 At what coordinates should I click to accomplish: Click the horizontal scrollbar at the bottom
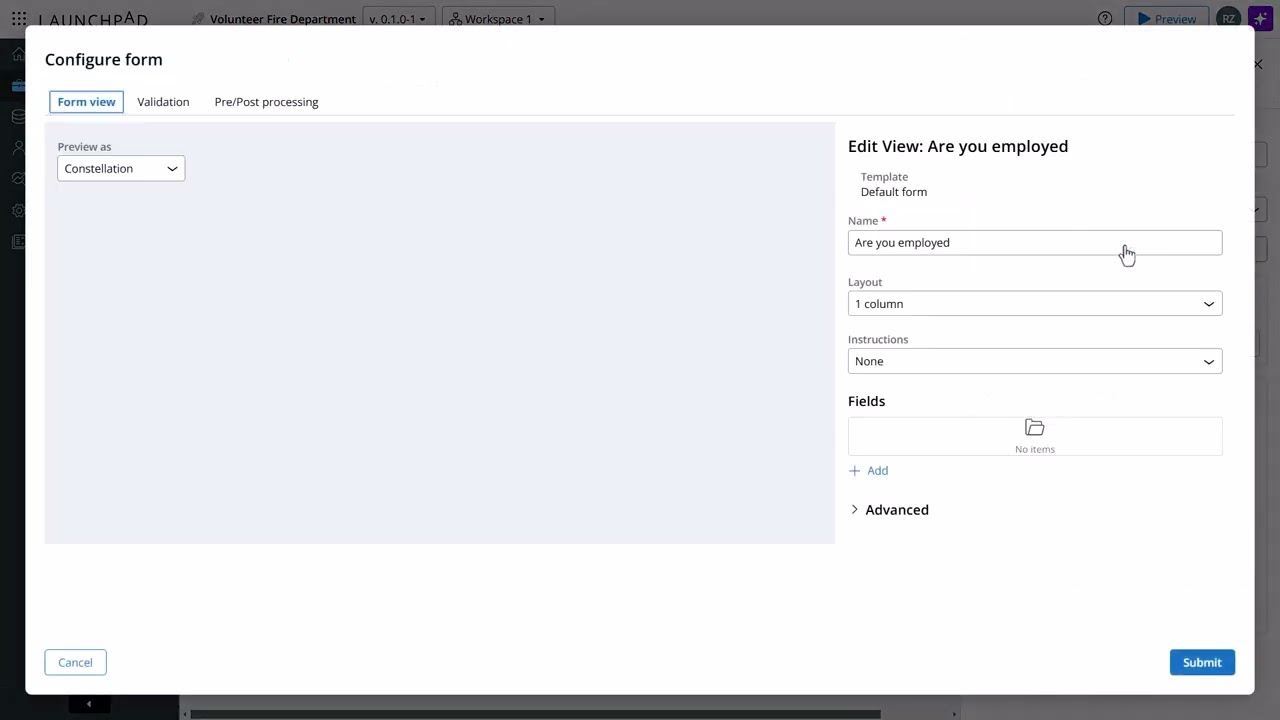535,714
